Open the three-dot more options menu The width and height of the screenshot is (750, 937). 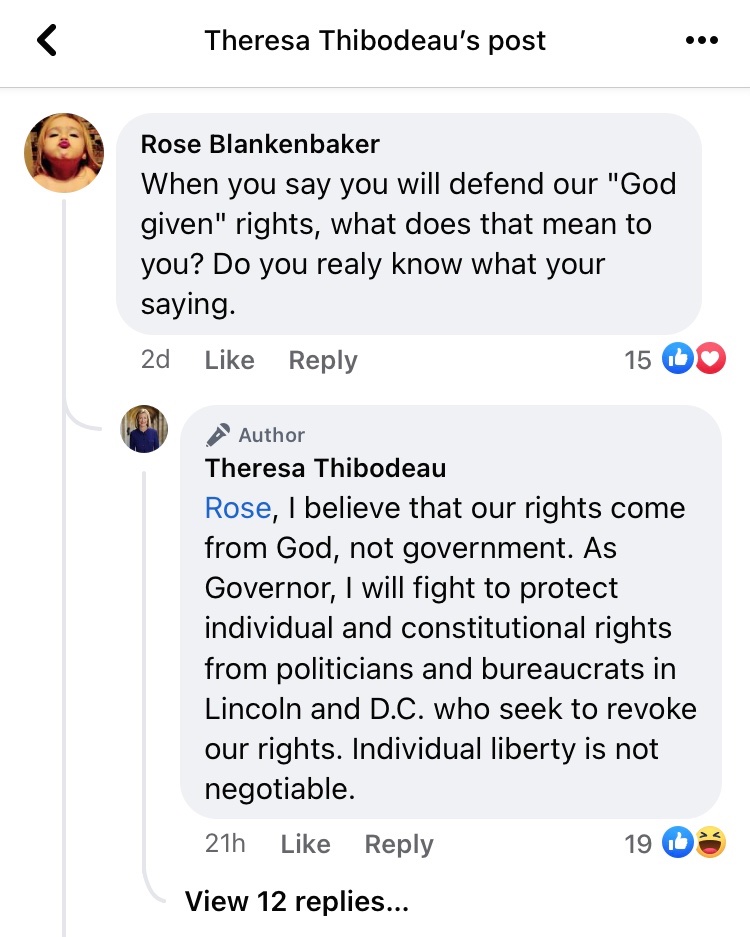701,41
